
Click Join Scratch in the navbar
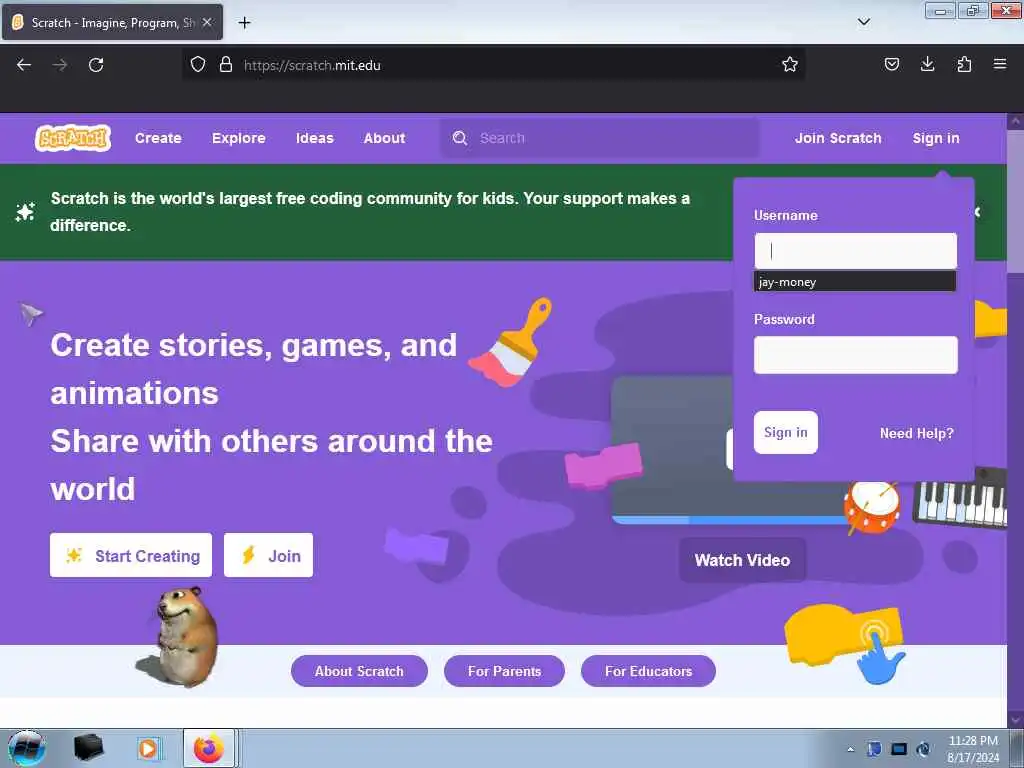coord(838,138)
